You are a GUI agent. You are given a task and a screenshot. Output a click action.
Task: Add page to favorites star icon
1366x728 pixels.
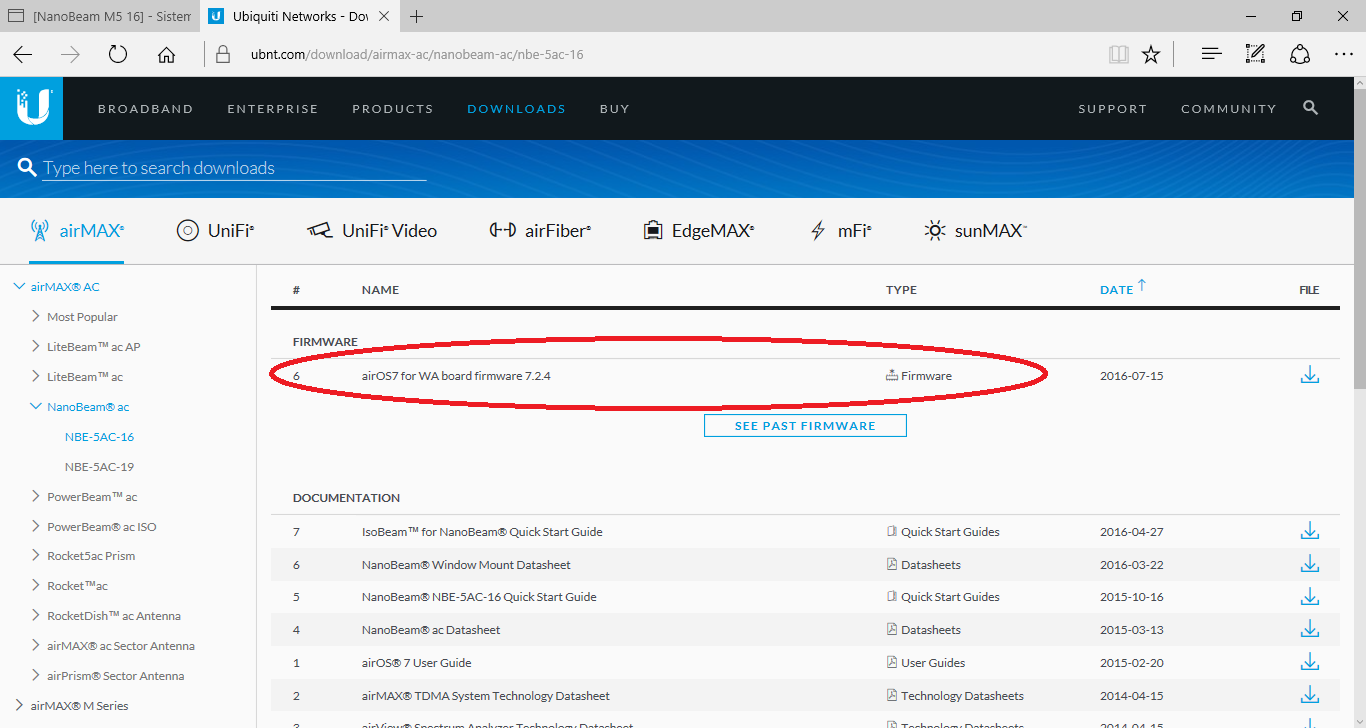point(1151,54)
